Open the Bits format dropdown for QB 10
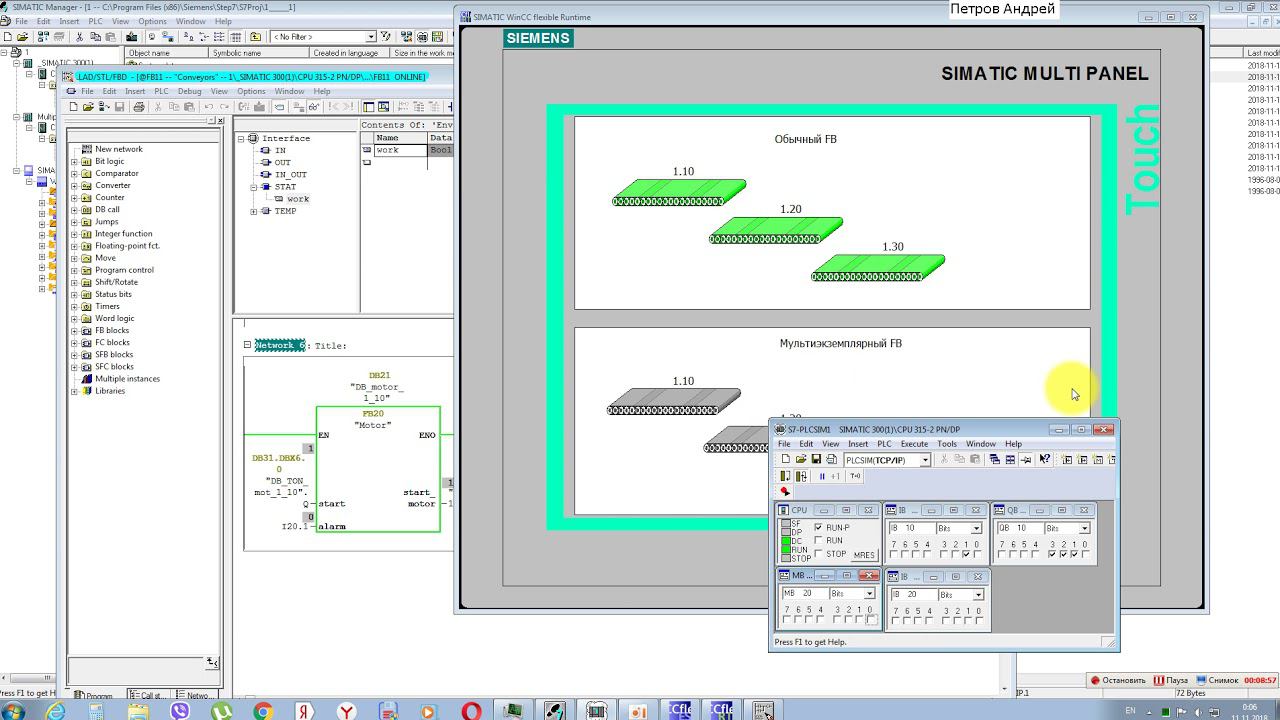The height and width of the screenshot is (720, 1280). (x=1084, y=528)
